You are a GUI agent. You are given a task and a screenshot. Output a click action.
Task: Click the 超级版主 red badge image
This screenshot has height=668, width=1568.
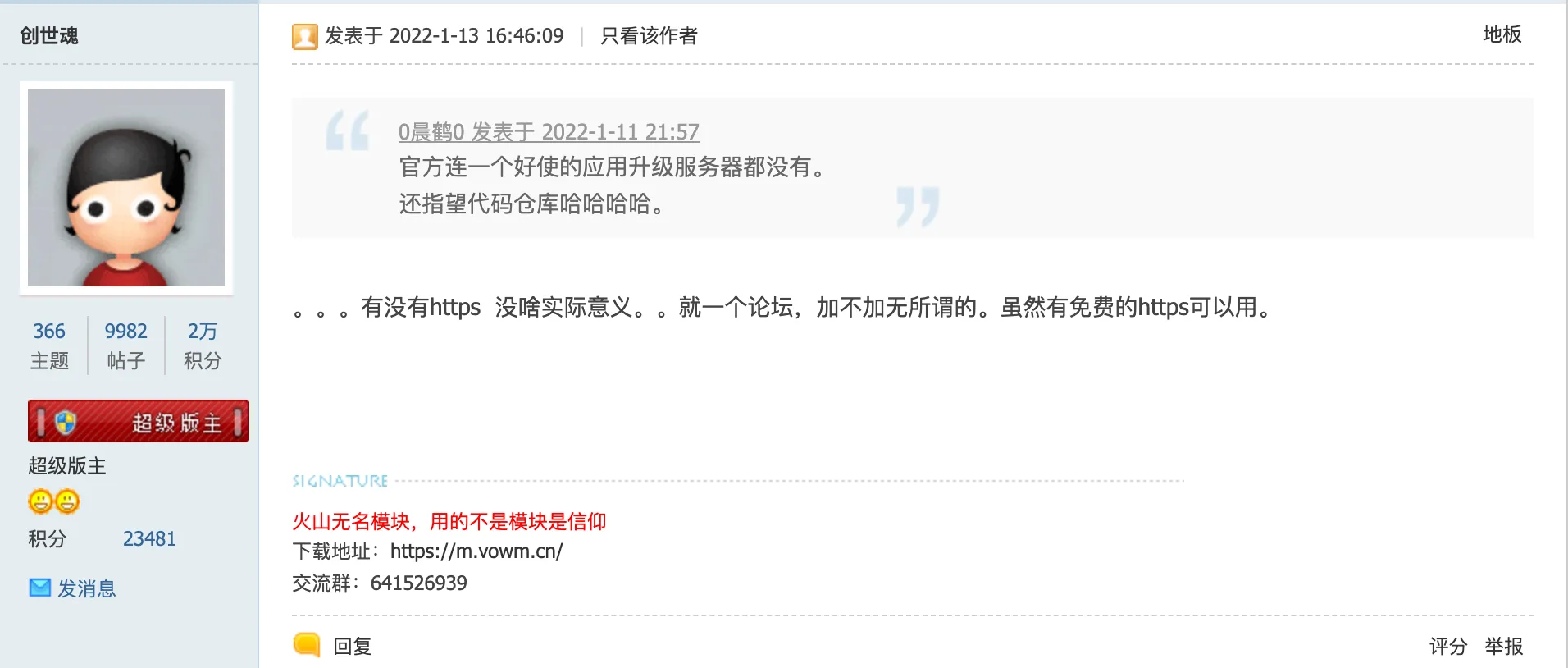pos(139,422)
